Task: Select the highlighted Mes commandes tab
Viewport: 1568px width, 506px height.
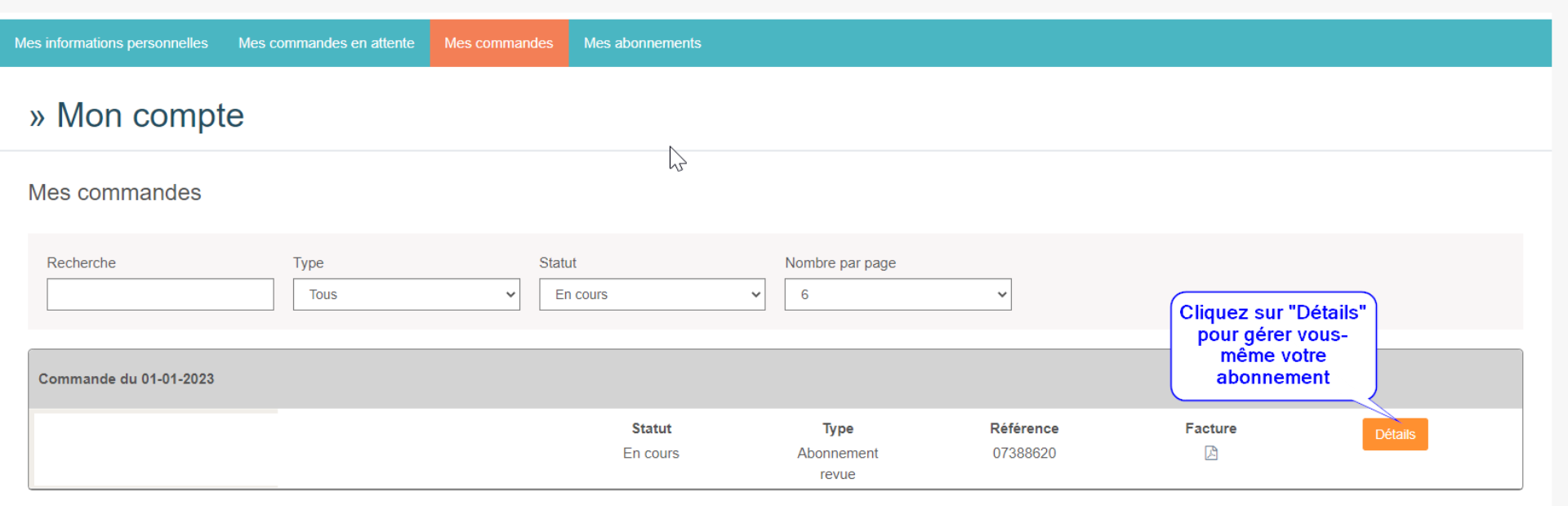Action: click(x=498, y=43)
